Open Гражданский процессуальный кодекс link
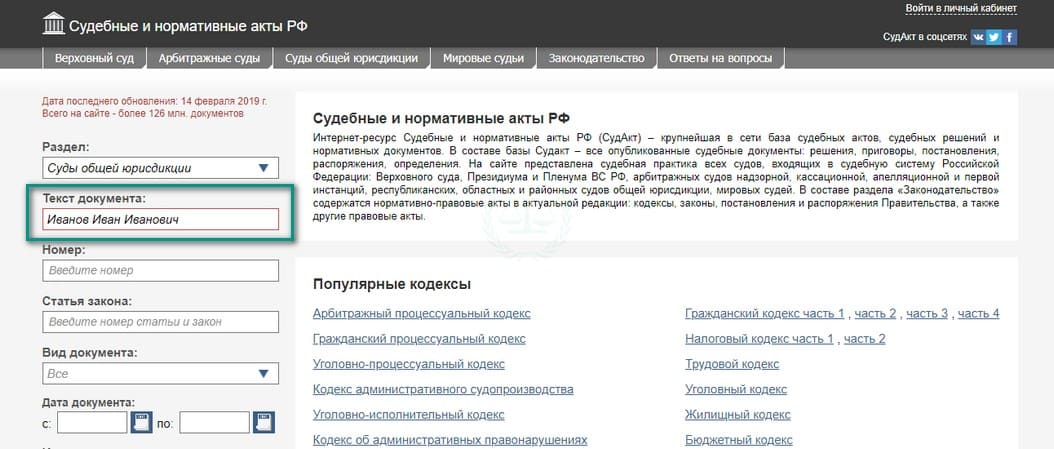 [419, 339]
